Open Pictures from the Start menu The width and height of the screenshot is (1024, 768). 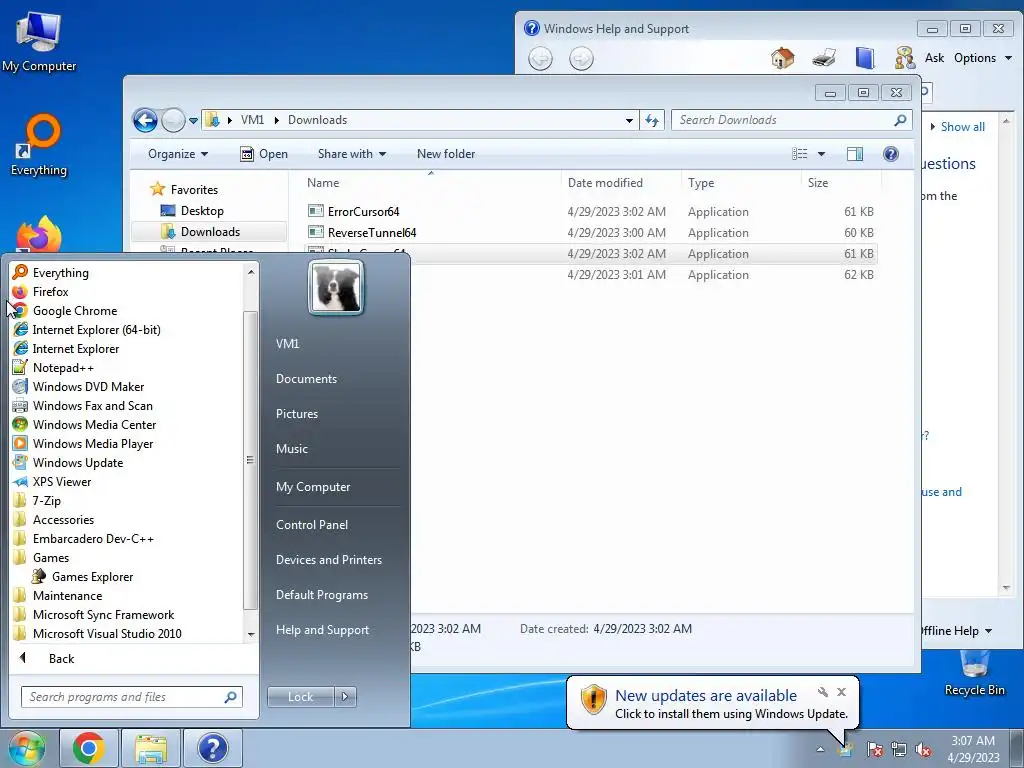(x=296, y=414)
